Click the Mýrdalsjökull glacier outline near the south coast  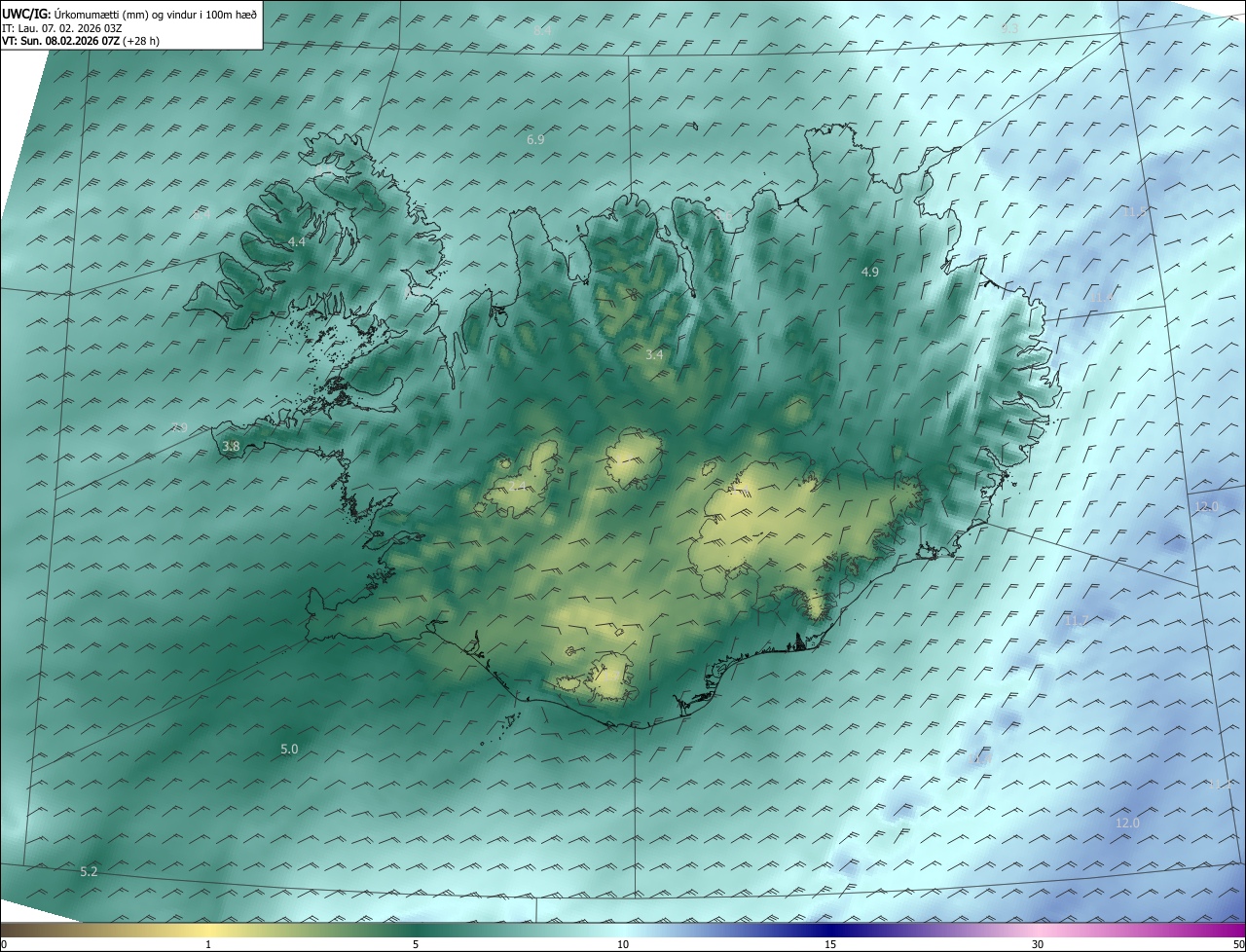pyautogui.click(x=611, y=677)
